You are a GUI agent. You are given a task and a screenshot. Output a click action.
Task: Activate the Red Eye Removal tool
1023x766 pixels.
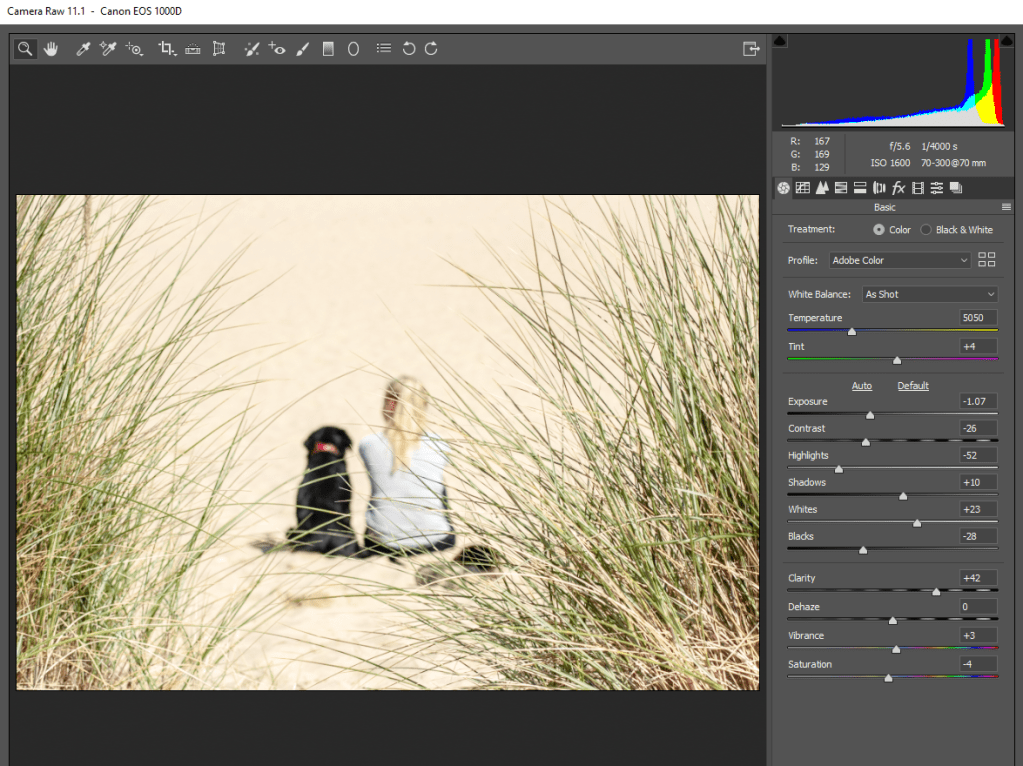277,48
